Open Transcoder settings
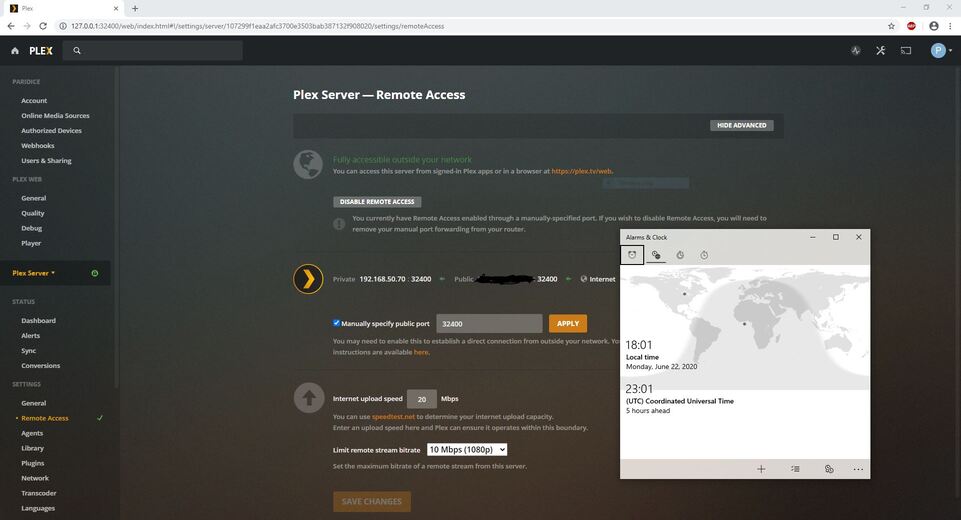The width and height of the screenshot is (961, 520). pyautogui.click(x=39, y=493)
